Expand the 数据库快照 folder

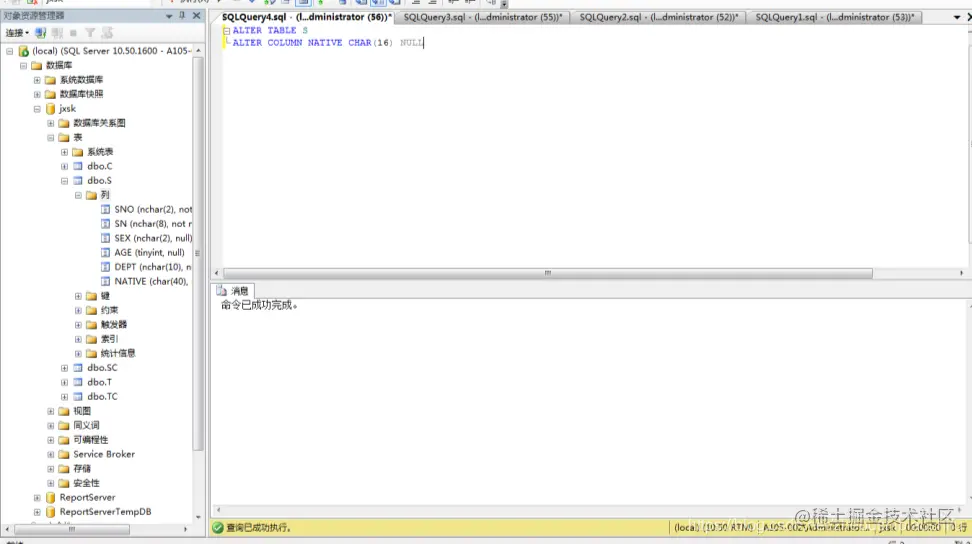click(x=37, y=94)
